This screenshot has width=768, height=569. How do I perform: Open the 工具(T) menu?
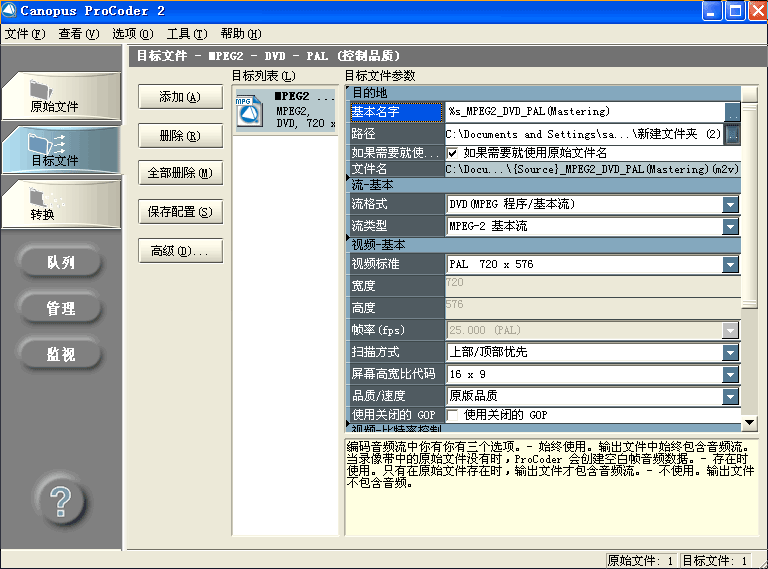pos(187,34)
